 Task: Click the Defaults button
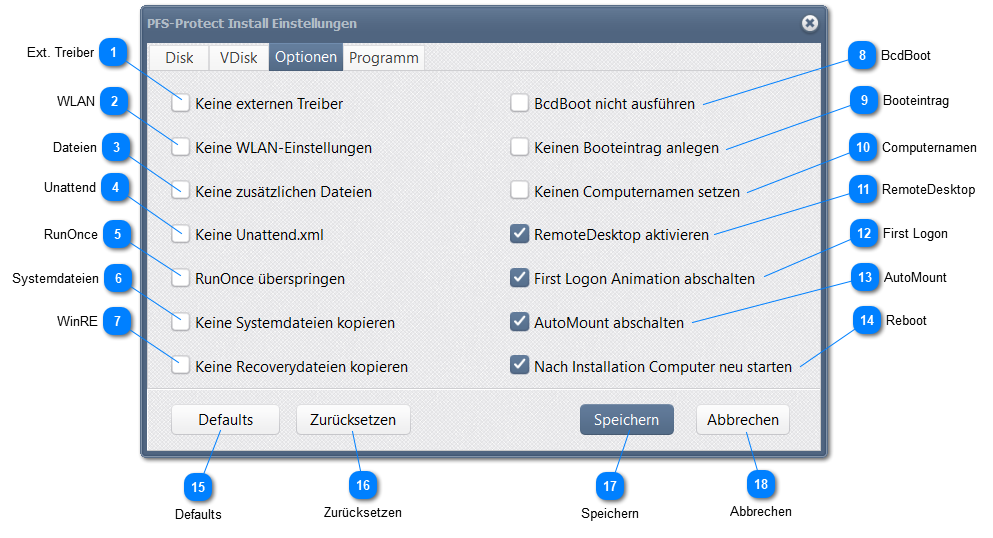point(225,420)
